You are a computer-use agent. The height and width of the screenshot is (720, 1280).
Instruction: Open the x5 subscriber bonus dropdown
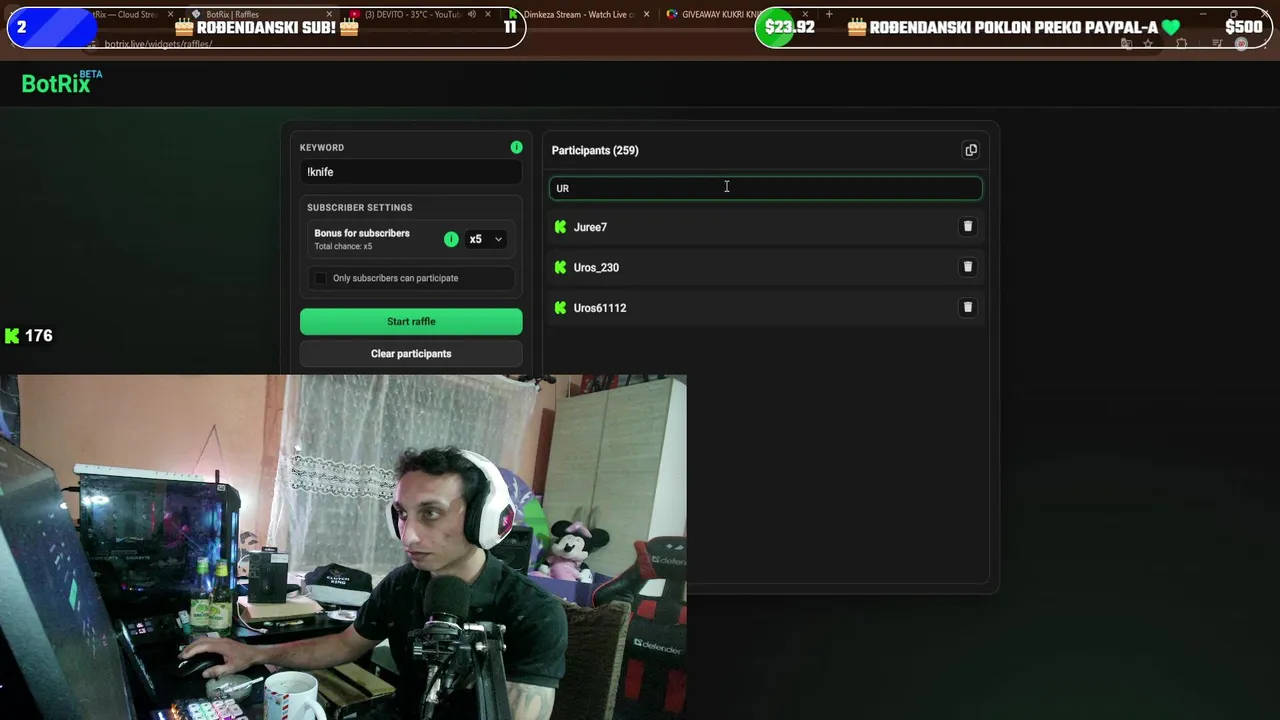pyautogui.click(x=486, y=239)
